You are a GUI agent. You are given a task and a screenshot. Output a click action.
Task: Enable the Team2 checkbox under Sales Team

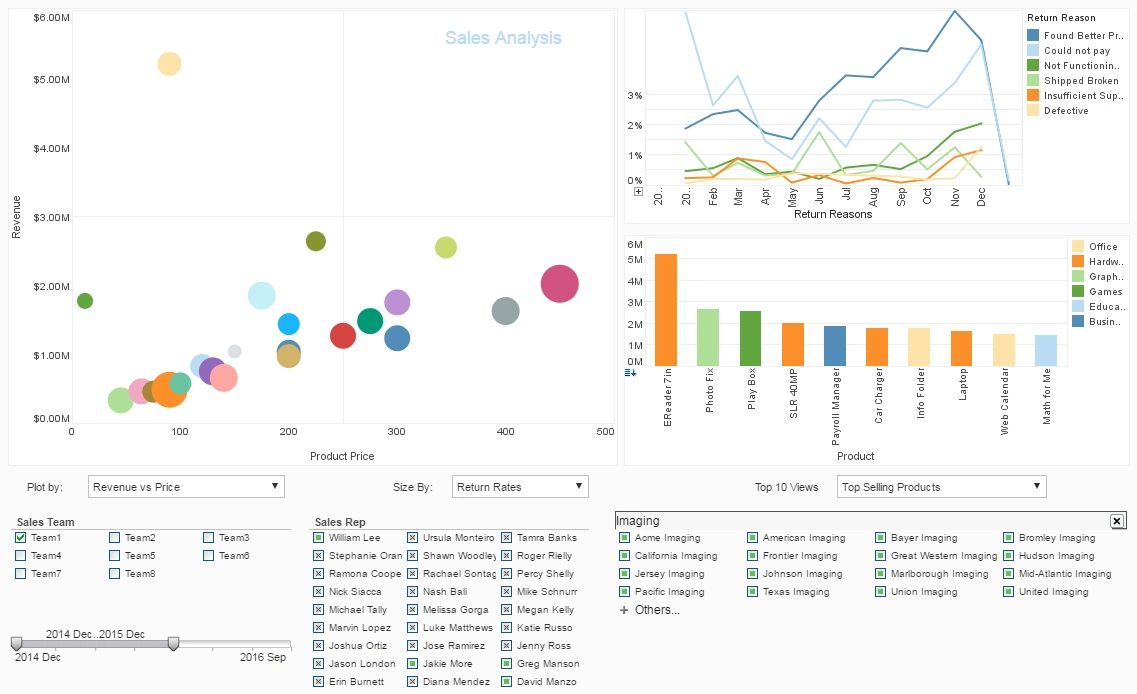coord(113,537)
